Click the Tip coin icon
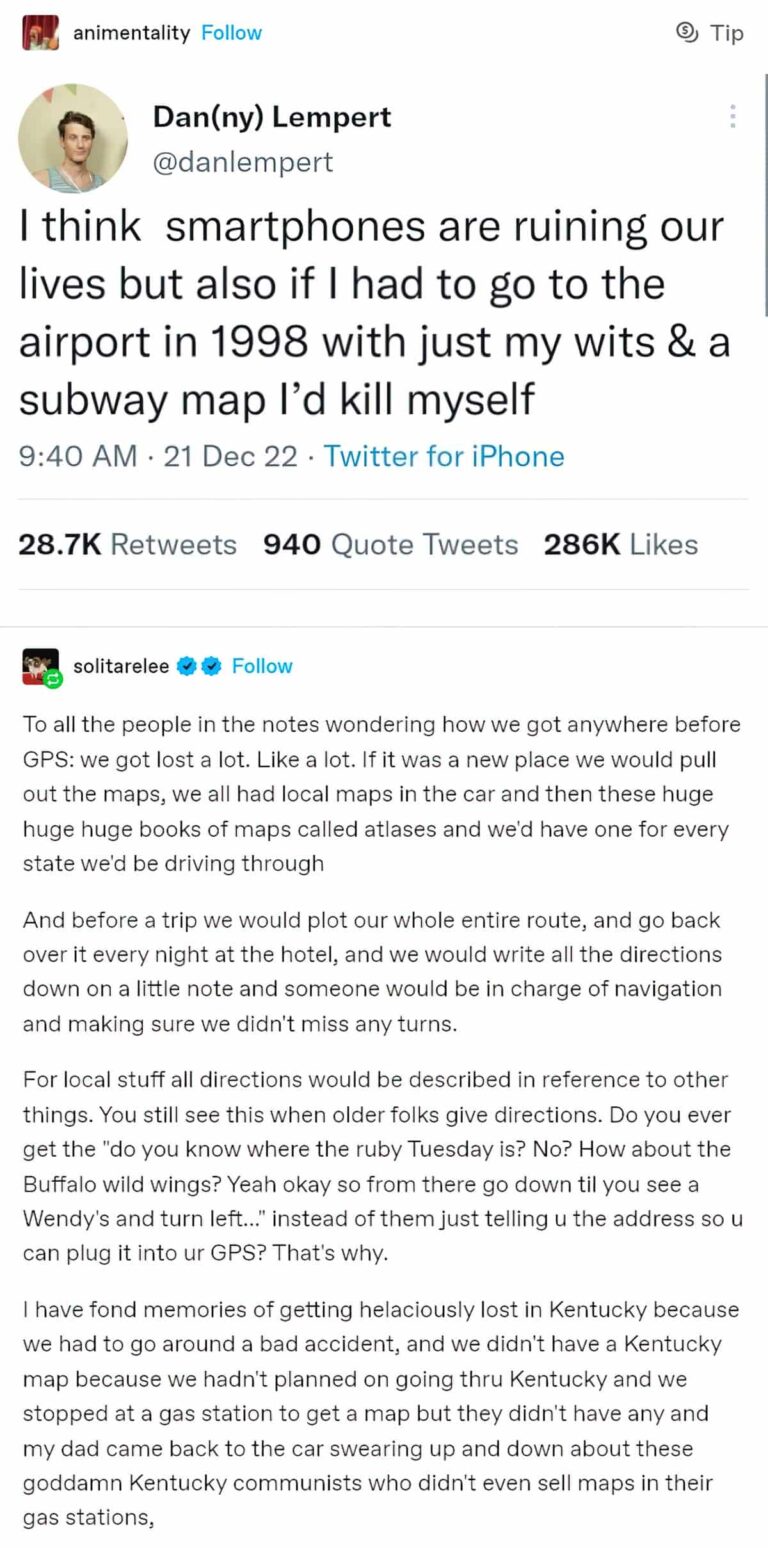The image size is (768, 1548). (x=687, y=33)
